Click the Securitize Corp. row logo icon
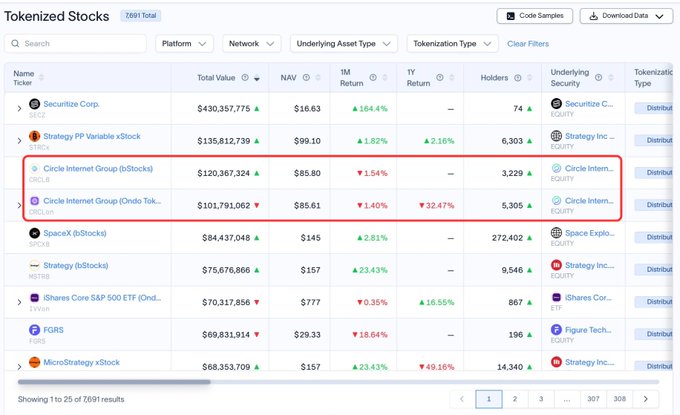 pos(34,104)
